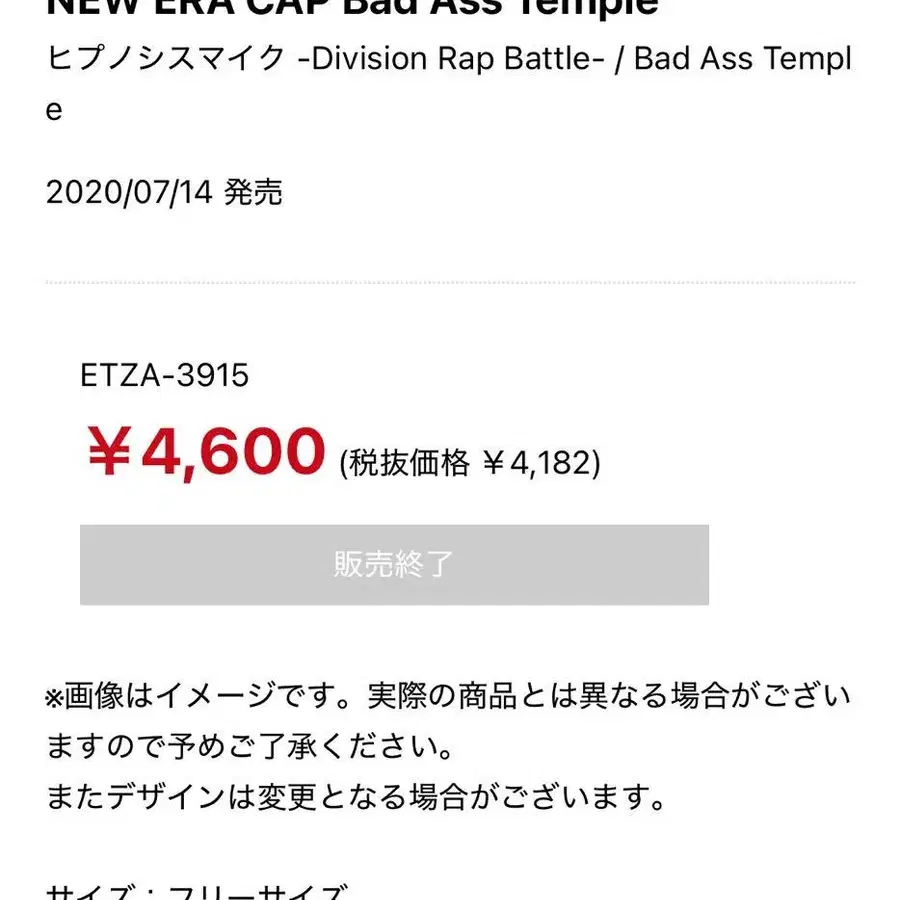Click the ※ mark starting the notice
900x900 pixels.
54,695
